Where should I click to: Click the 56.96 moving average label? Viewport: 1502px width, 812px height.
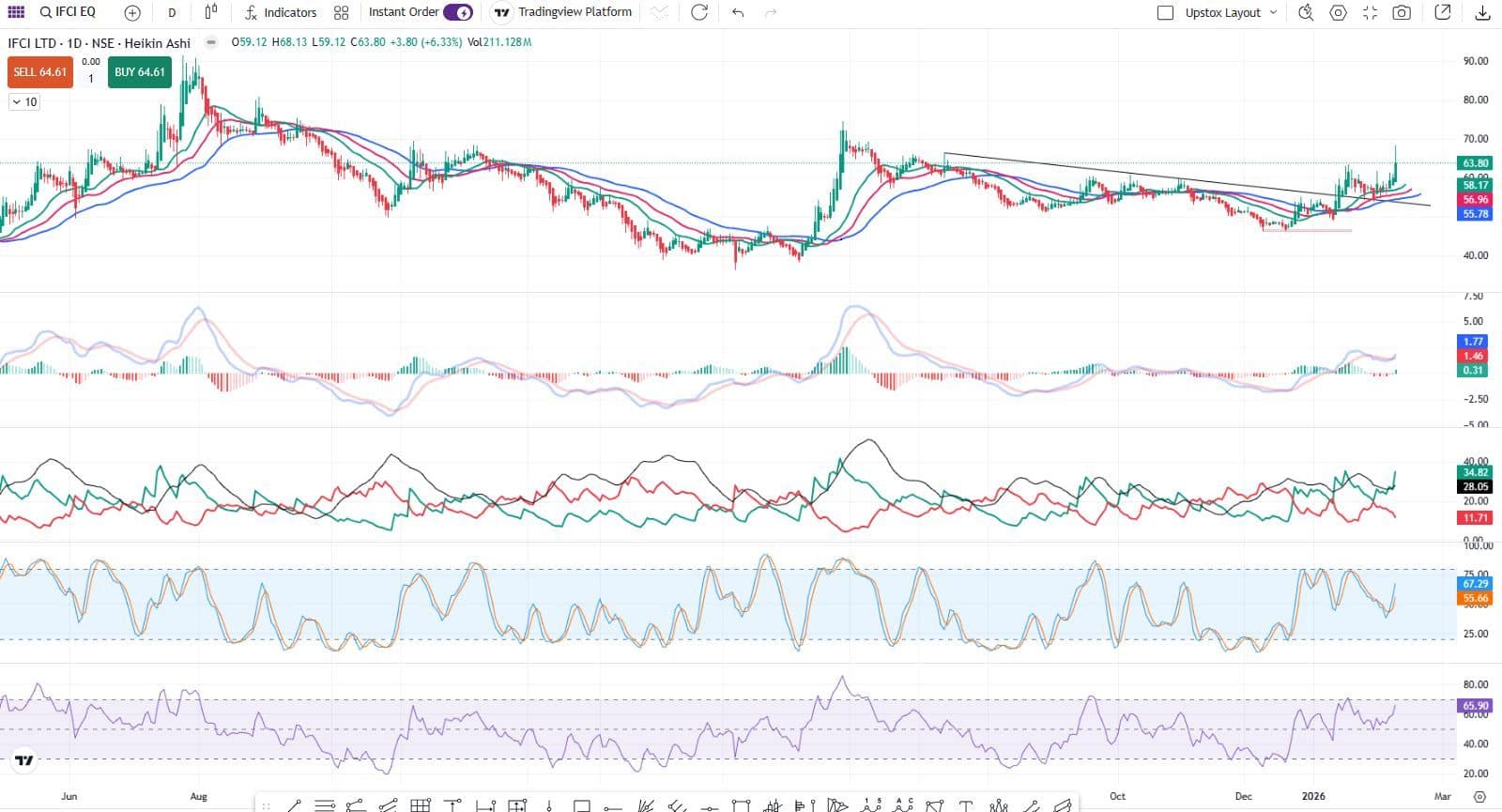[1476, 200]
